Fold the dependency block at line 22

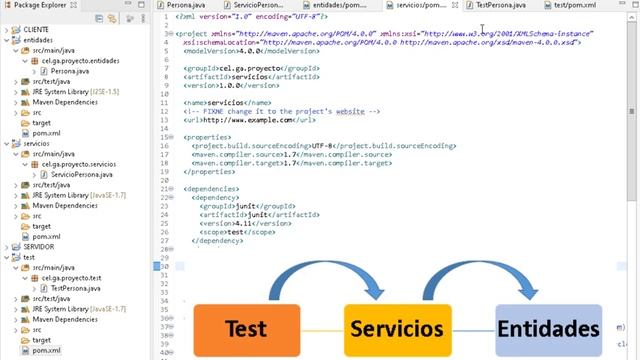coord(171,198)
